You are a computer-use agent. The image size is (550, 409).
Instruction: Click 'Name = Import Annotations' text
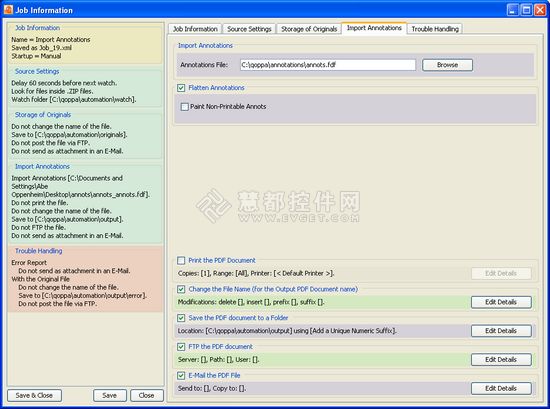point(51,40)
